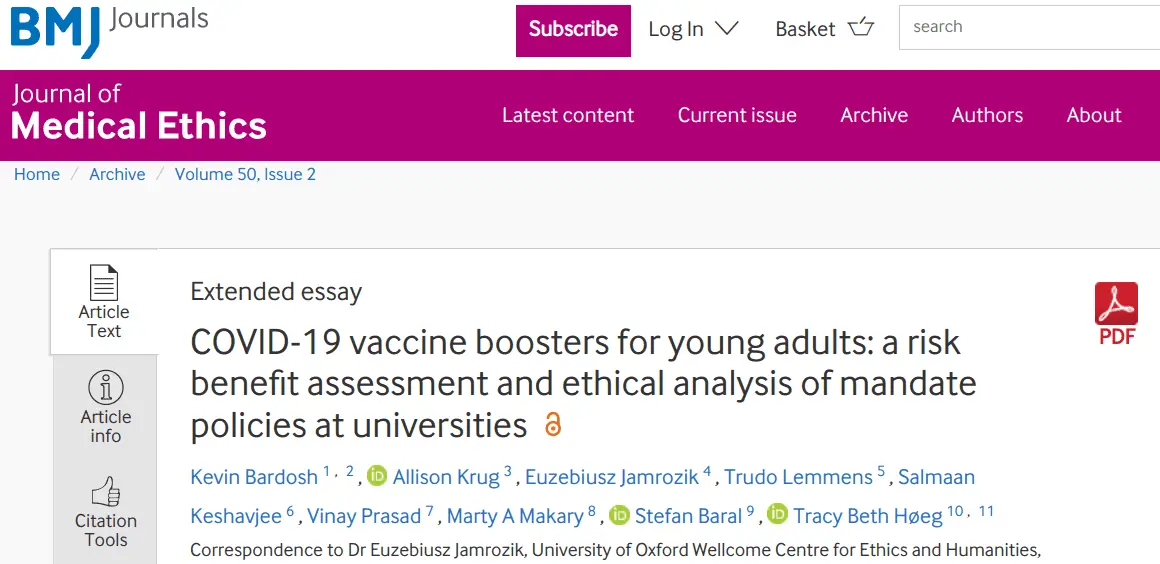Open Stefan Baral's ORCID icon
The image size is (1160, 564).
coord(619,515)
